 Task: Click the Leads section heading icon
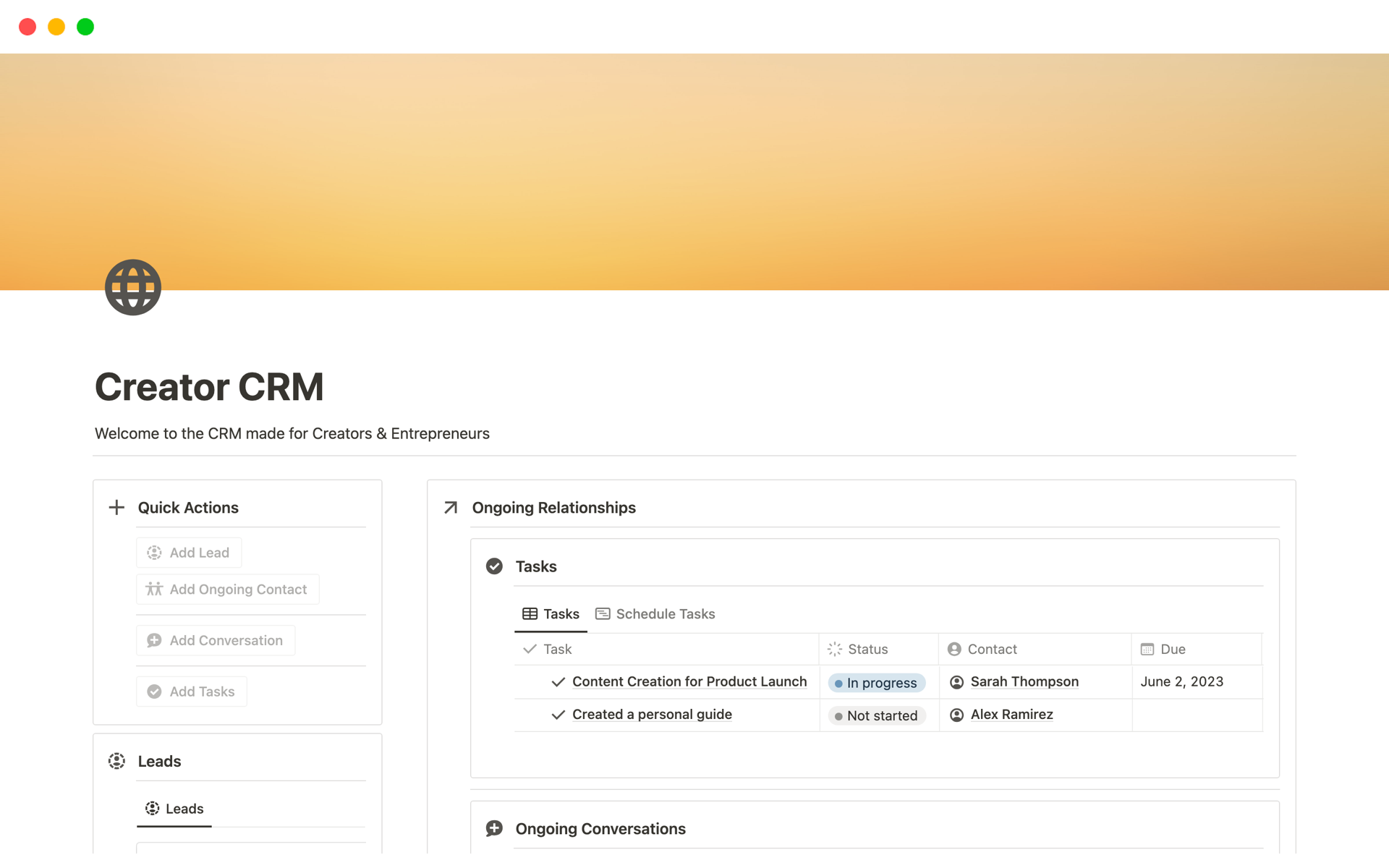[116, 761]
